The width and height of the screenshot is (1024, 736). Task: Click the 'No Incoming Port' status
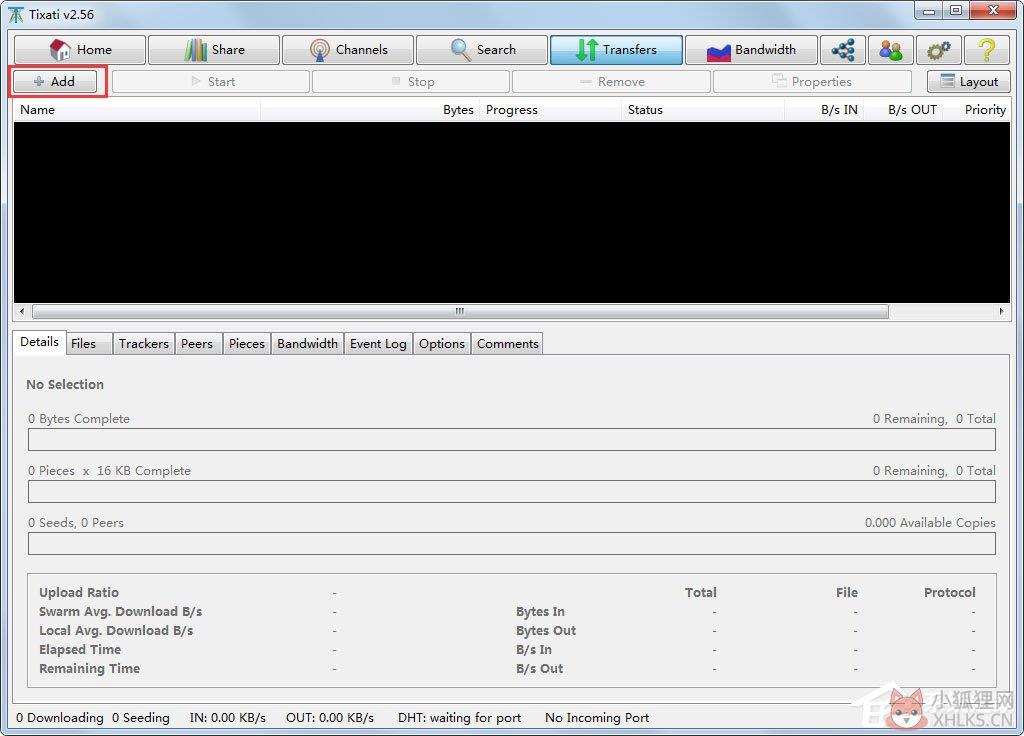point(597,718)
